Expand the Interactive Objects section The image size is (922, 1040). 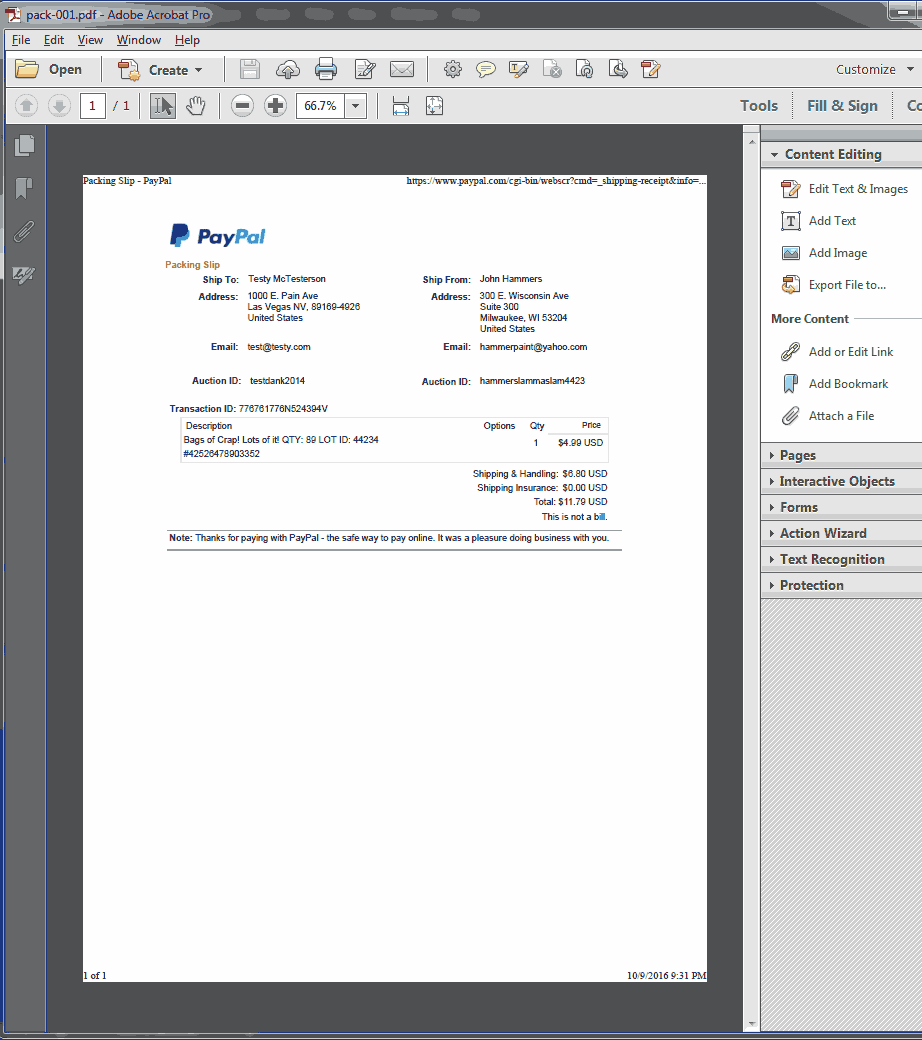[841, 482]
